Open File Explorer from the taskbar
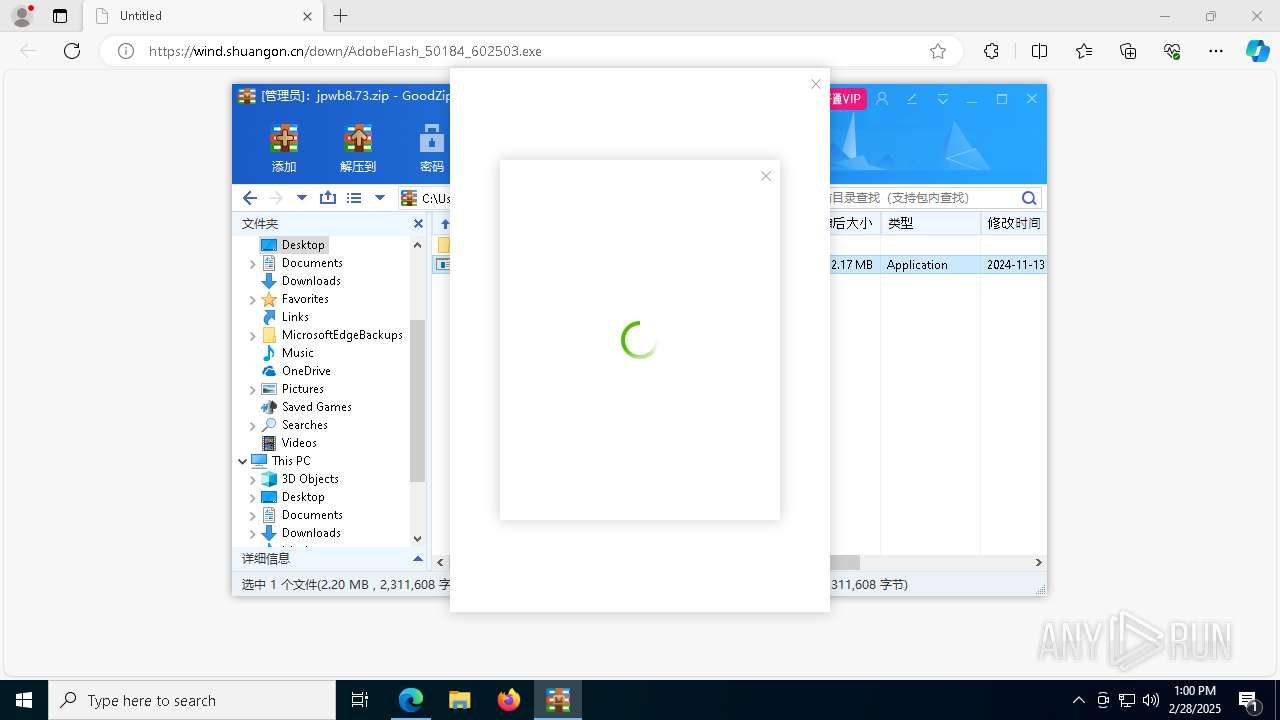Image resolution: width=1280 pixels, height=720 pixels. click(x=460, y=700)
